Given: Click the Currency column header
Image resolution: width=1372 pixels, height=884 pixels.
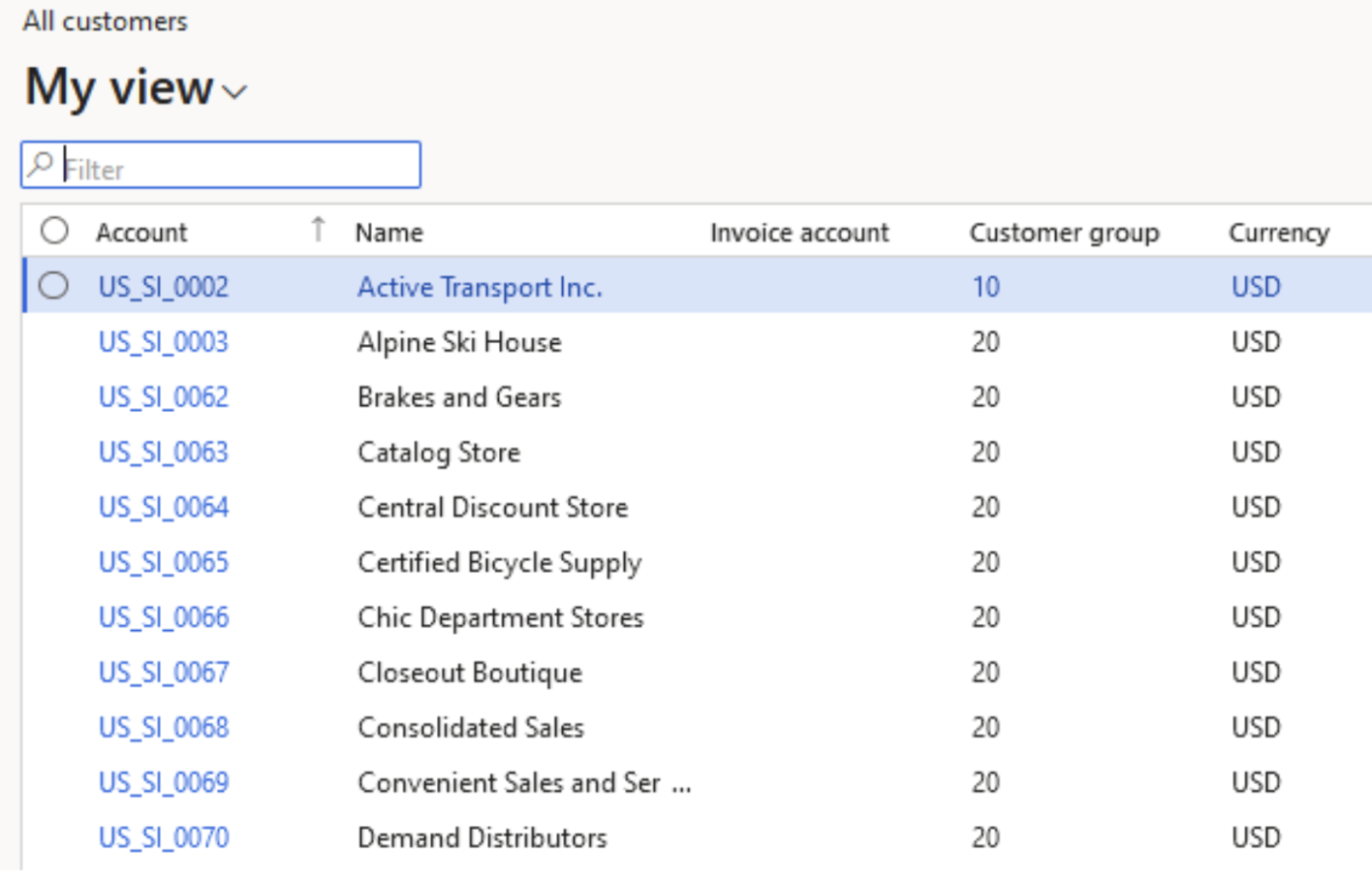Looking at the screenshot, I should (x=1278, y=233).
